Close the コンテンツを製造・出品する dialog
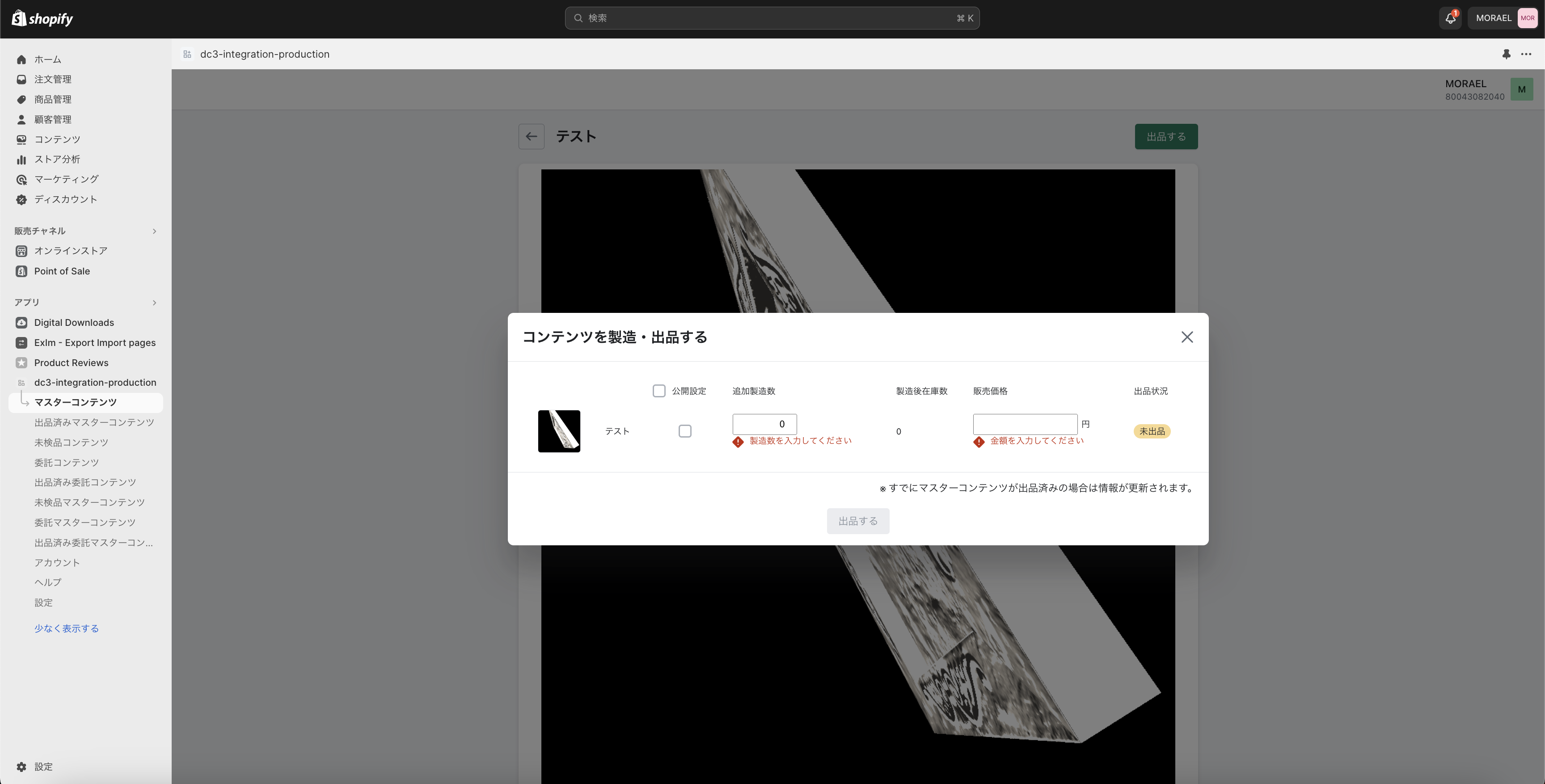The image size is (1545, 784). pyautogui.click(x=1187, y=337)
